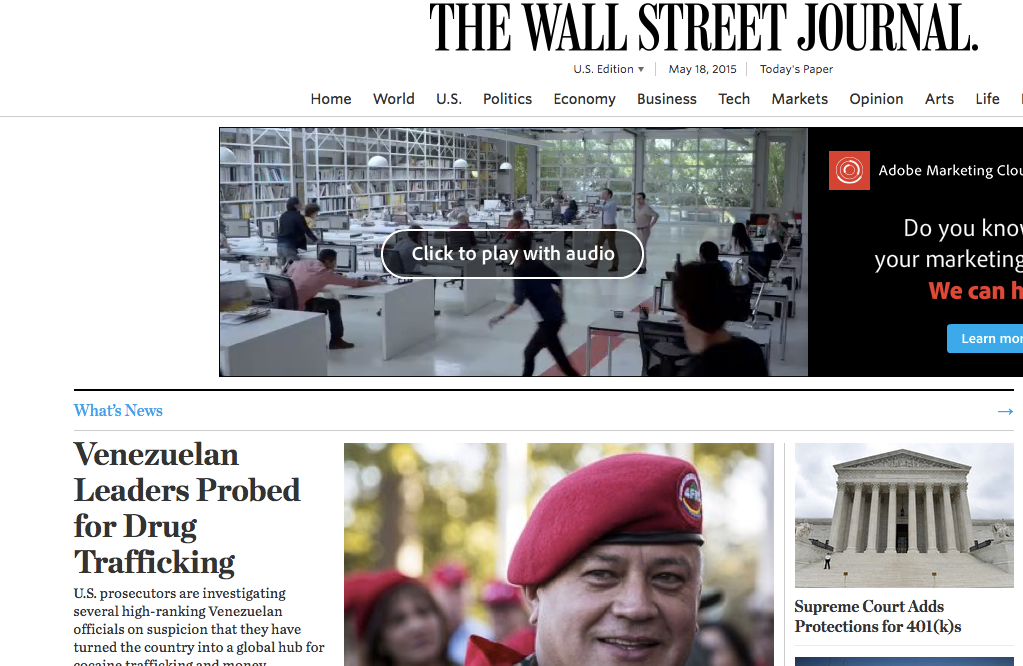
Task: Open the Home navigation item
Action: [331, 99]
